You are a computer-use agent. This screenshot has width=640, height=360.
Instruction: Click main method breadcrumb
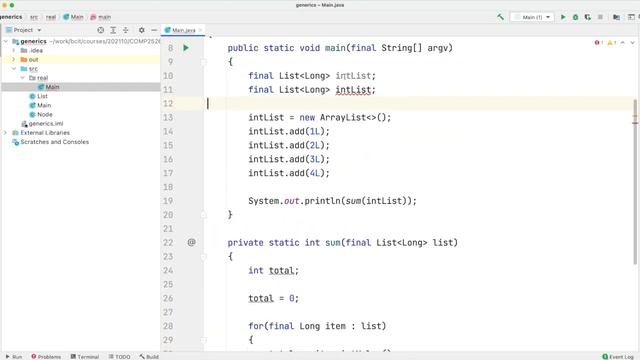pyautogui.click(x=100, y=17)
